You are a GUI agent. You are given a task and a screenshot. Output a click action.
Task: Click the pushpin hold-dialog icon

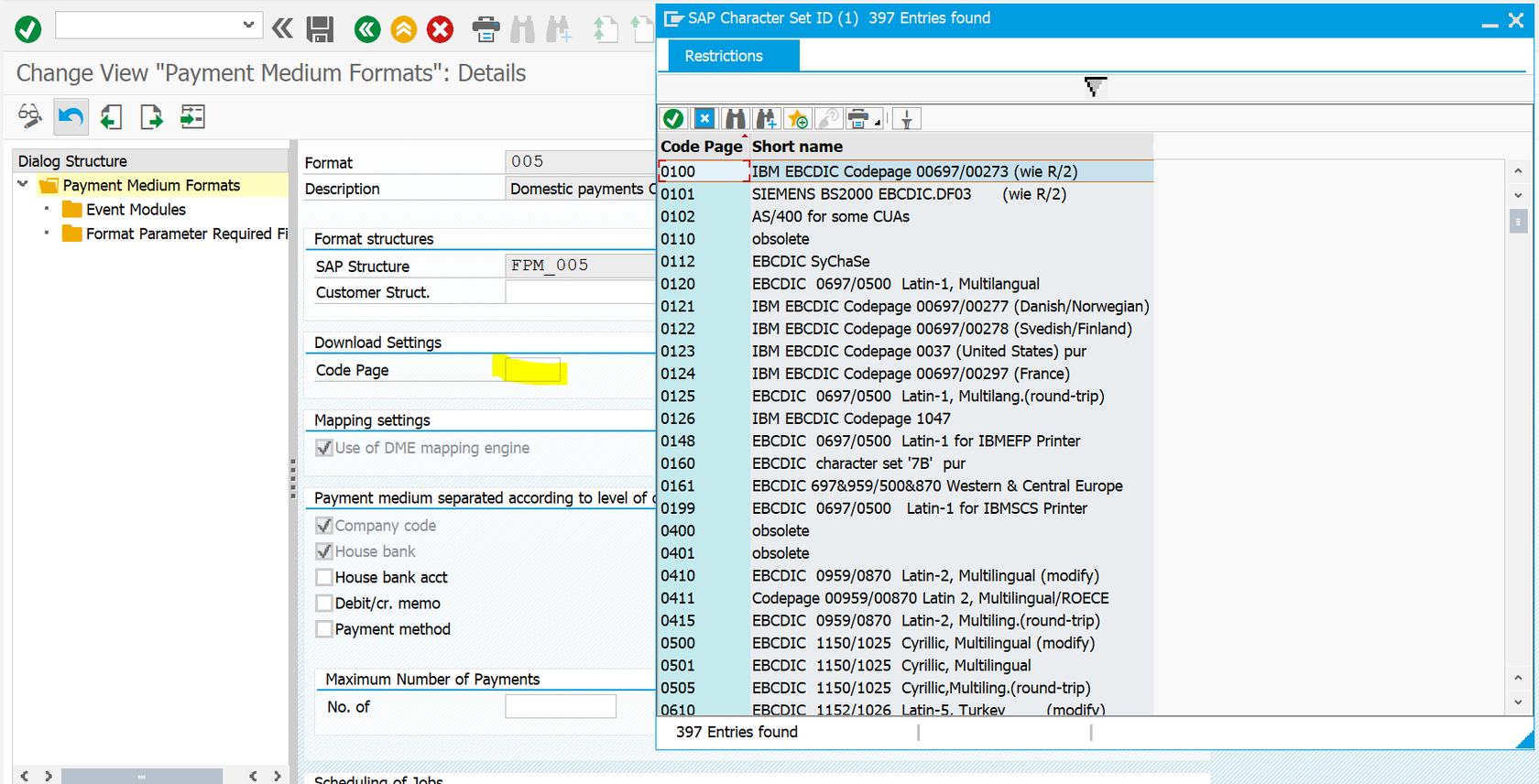point(906,118)
